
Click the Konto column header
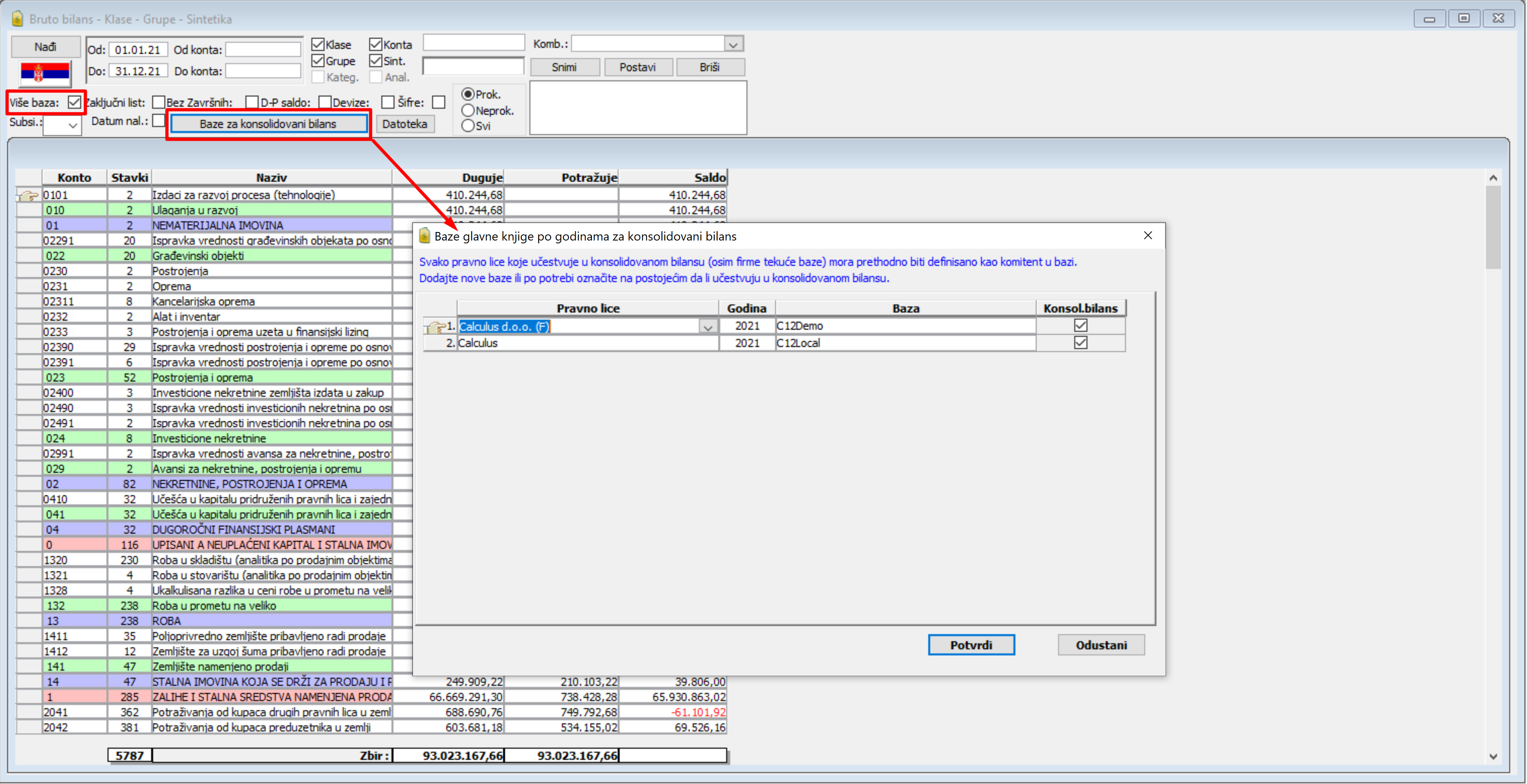[x=74, y=177]
